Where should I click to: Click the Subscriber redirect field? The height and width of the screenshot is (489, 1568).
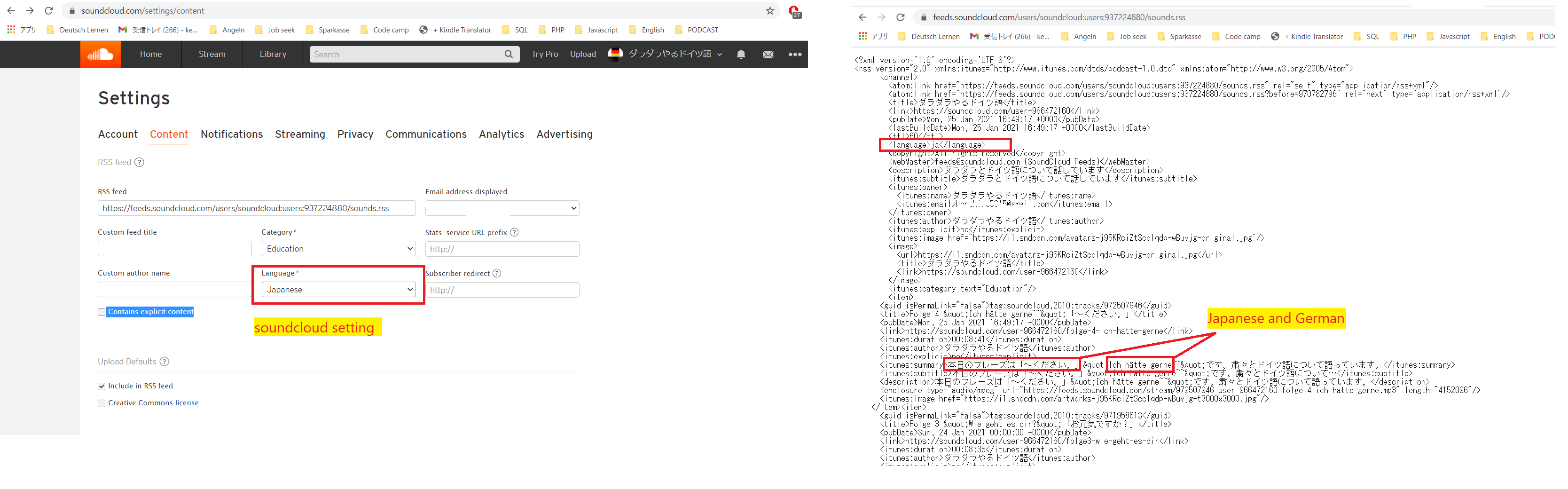pos(502,289)
